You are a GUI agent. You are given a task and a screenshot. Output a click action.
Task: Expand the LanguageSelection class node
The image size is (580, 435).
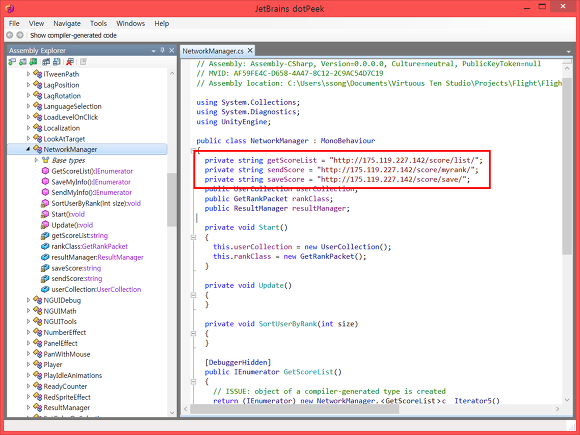pyautogui.click(x=28, y=106)
